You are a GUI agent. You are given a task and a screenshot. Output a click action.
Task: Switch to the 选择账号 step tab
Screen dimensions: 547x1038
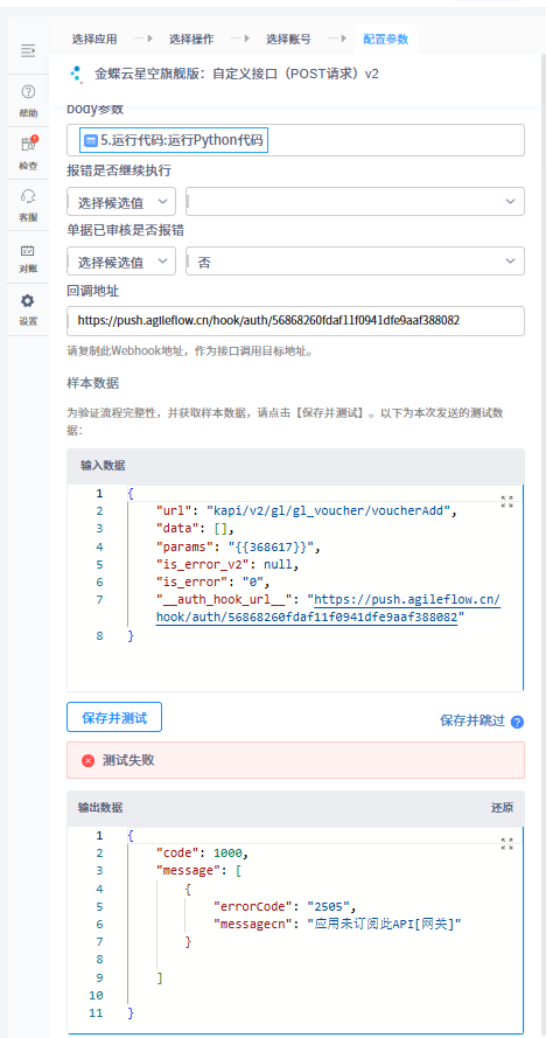(x=289, y=39)
